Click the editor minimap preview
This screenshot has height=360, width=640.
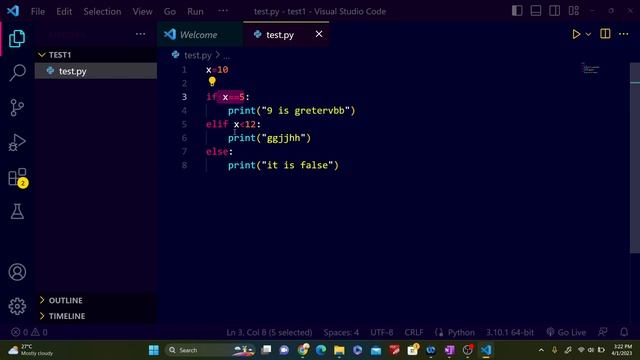(591, 69)
